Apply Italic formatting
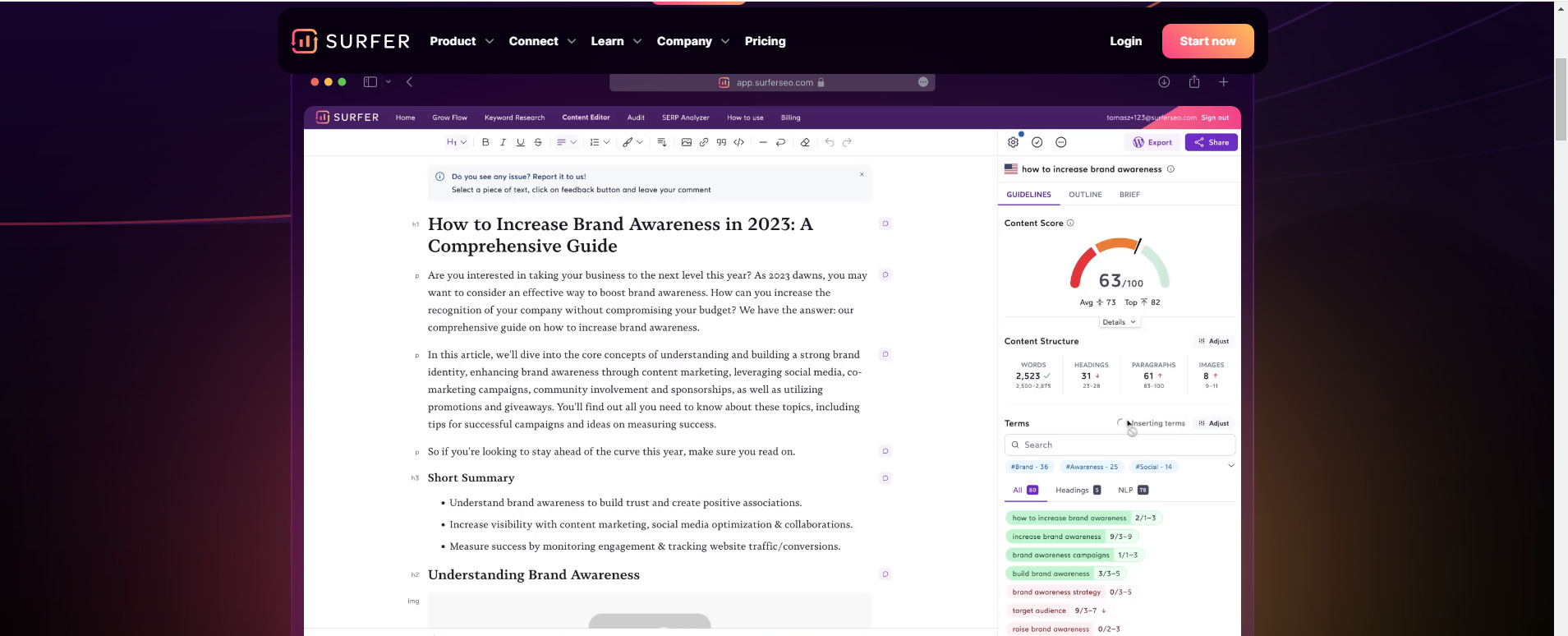This screenshot has height=636, width=1568. click(503, 142)
